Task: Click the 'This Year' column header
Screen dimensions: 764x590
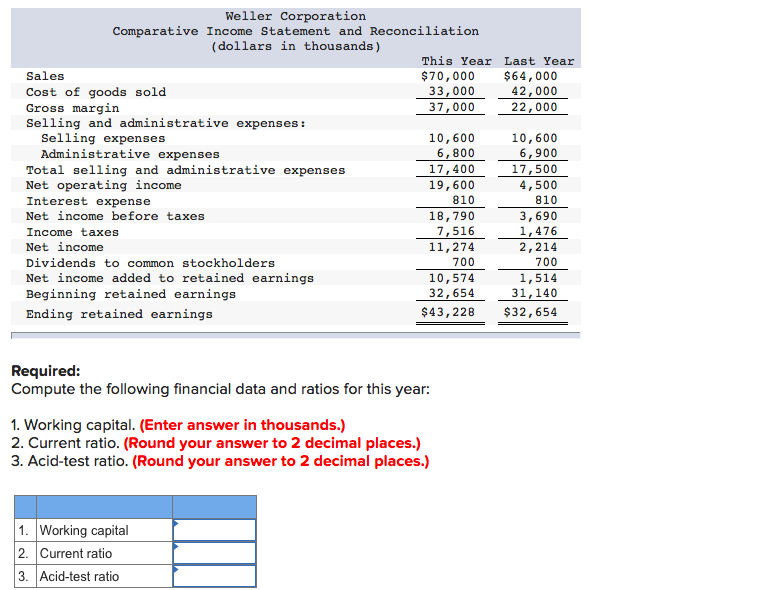Action: tap(457, 61)
